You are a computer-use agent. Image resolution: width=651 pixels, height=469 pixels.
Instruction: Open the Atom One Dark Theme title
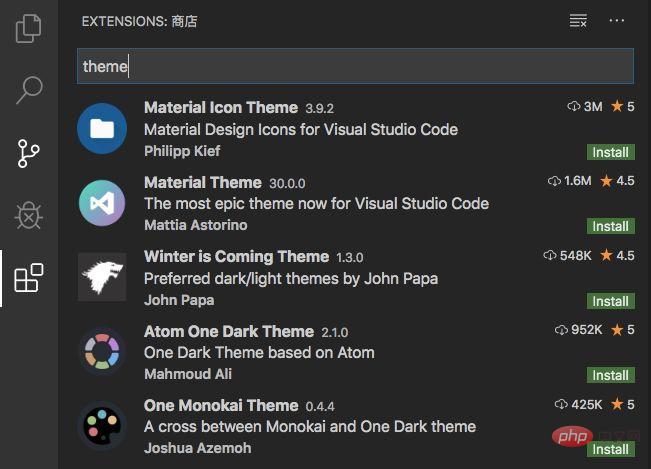(x=229, y=331)
